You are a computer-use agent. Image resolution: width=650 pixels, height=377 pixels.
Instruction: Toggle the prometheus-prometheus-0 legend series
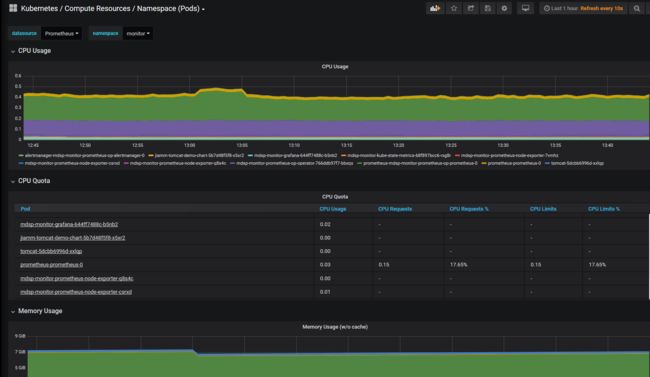pyautogui.click(x=511, y=163)
